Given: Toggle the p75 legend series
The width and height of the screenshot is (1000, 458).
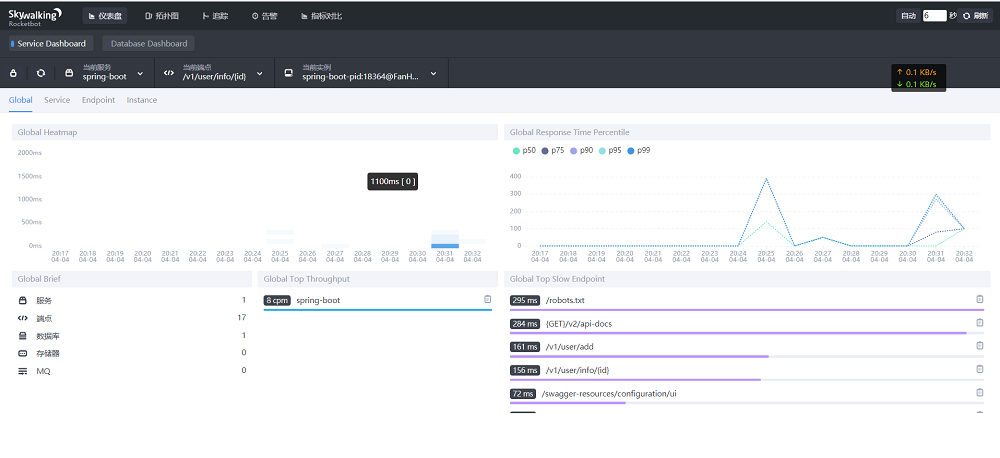Looking at the screenshot, I should tap(552, 151).
